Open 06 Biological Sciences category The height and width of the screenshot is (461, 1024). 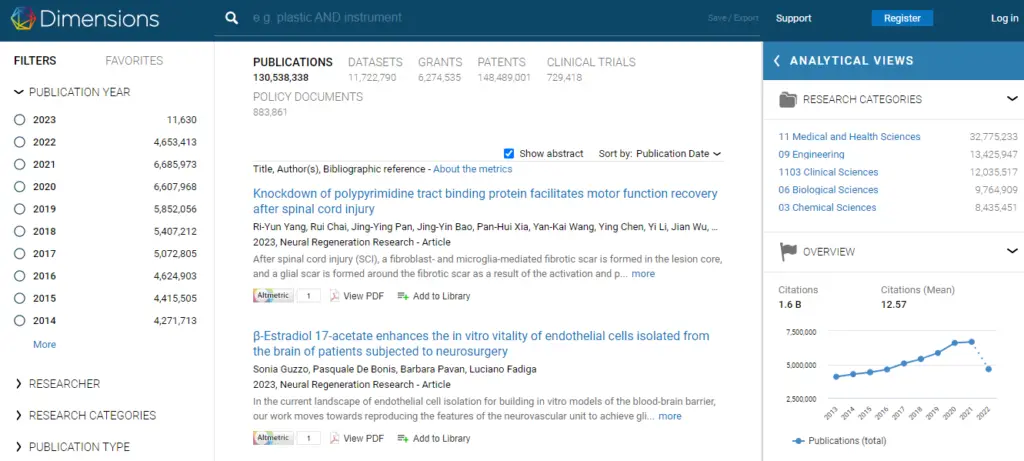tap(828, 189)
